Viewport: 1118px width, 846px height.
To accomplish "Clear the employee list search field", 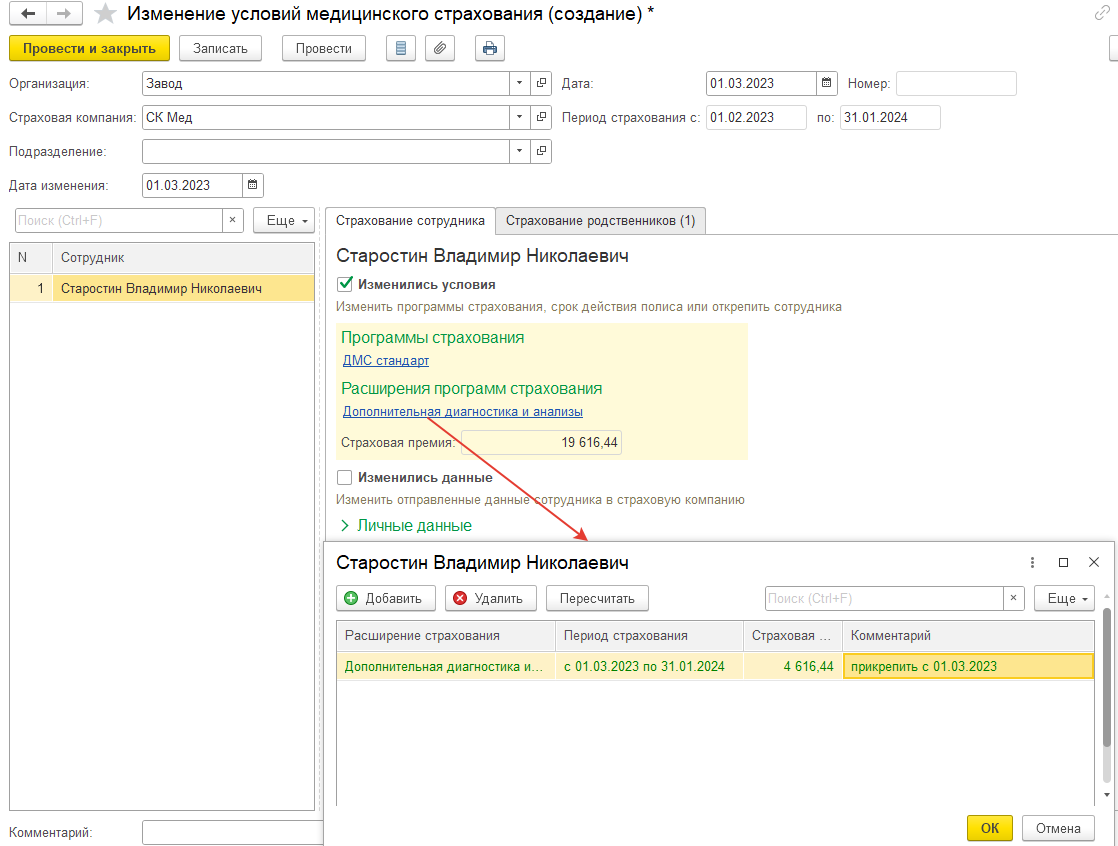I will click(232, 220).
